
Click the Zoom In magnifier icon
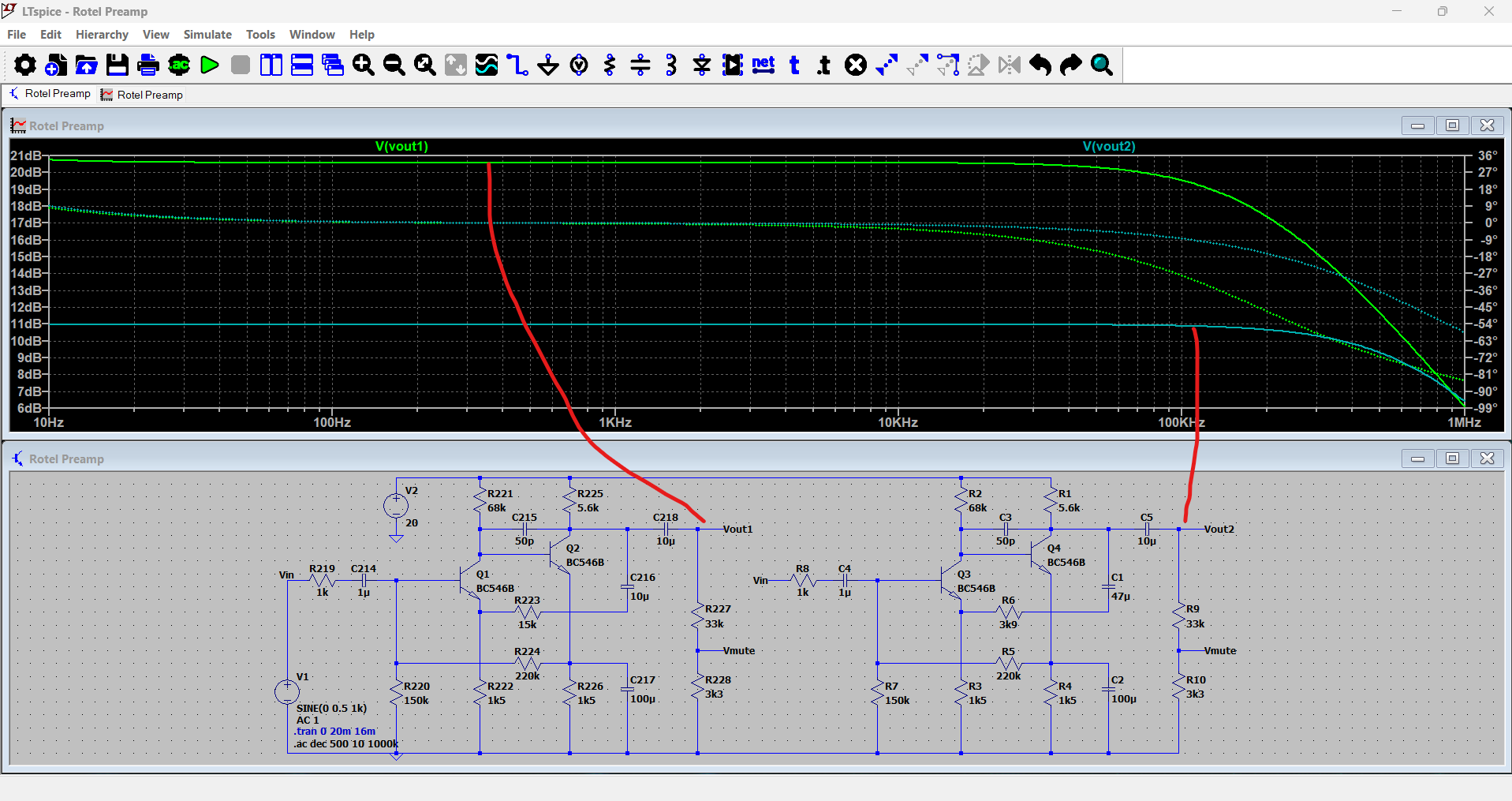click(x=364, y=65)
